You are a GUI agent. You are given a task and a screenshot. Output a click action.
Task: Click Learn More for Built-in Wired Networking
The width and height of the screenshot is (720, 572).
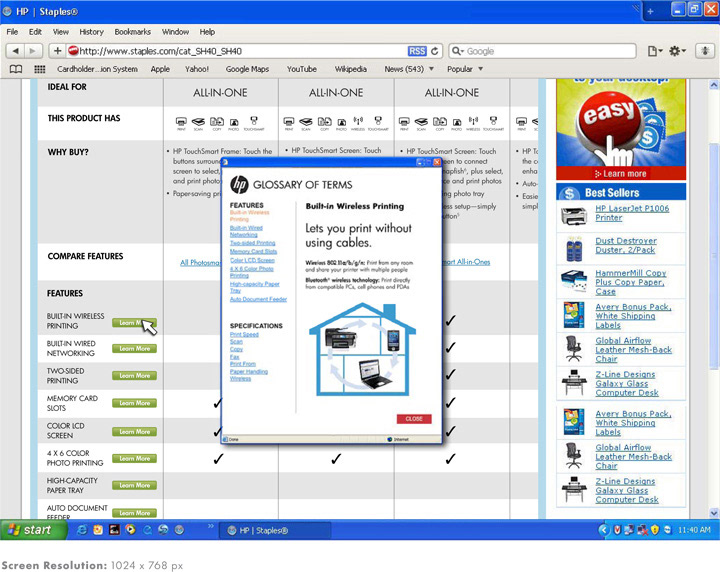[135, 349]
